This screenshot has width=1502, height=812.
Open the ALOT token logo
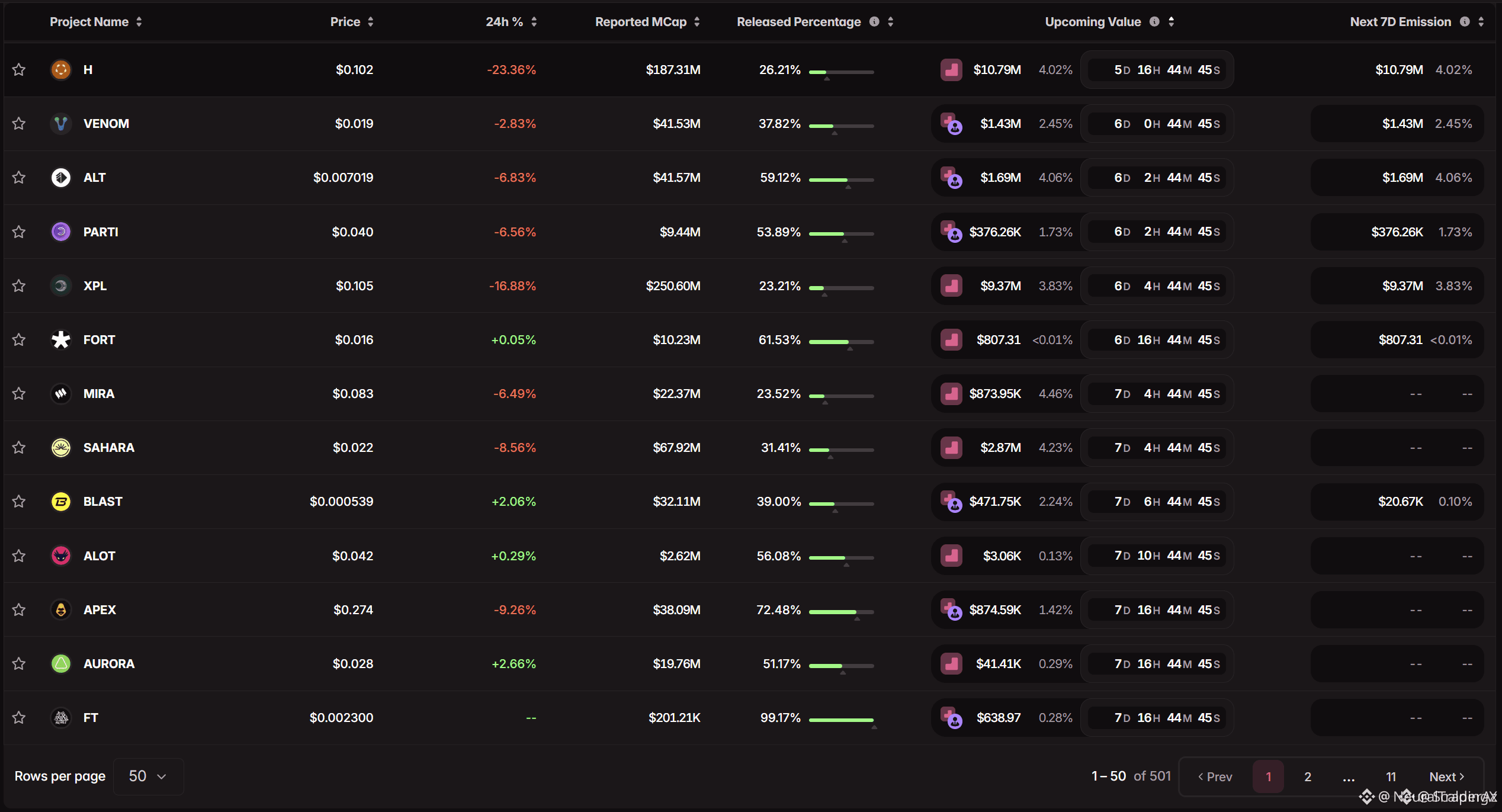click(60, 556)
